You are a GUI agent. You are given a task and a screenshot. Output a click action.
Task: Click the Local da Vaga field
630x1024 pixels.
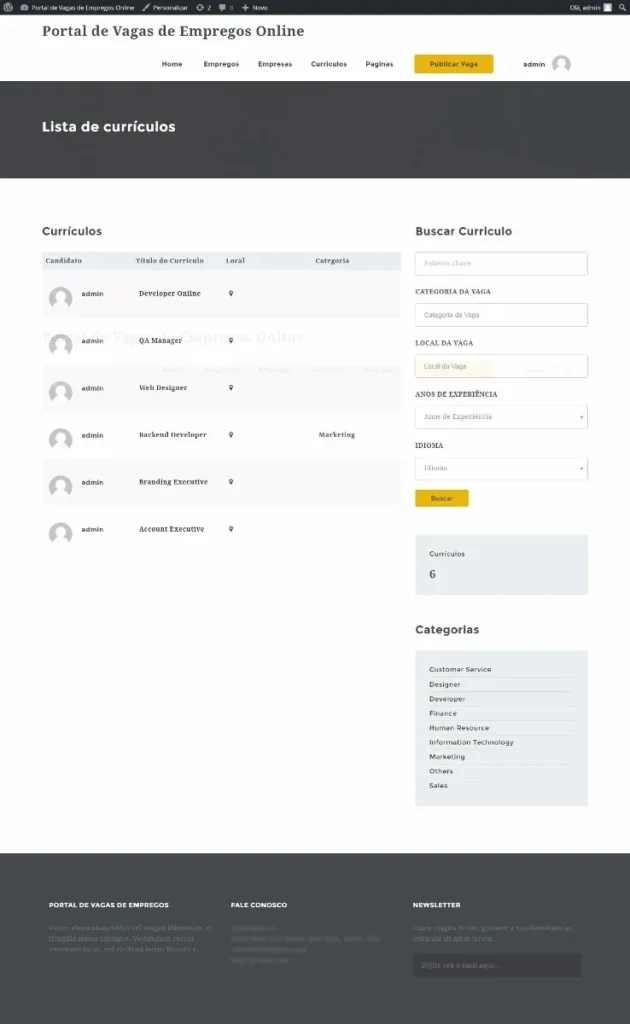[x=501, y=366]
